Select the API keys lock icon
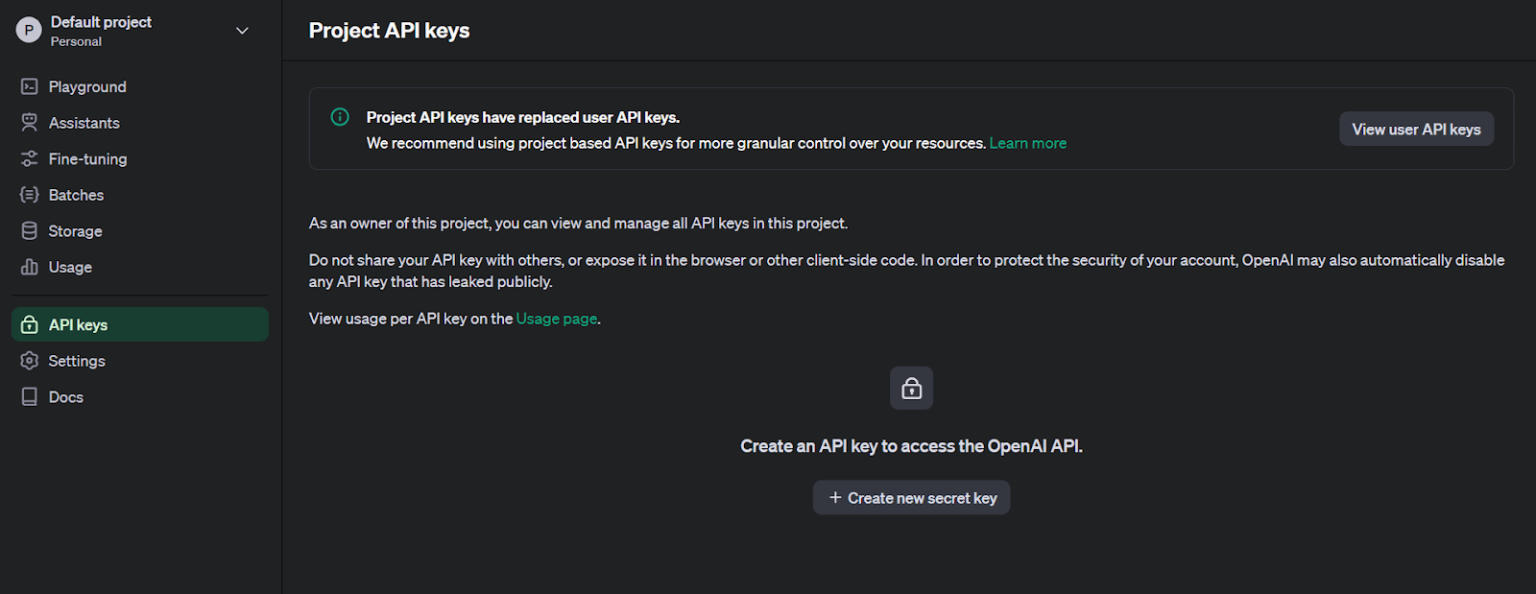 coord(30,324)
